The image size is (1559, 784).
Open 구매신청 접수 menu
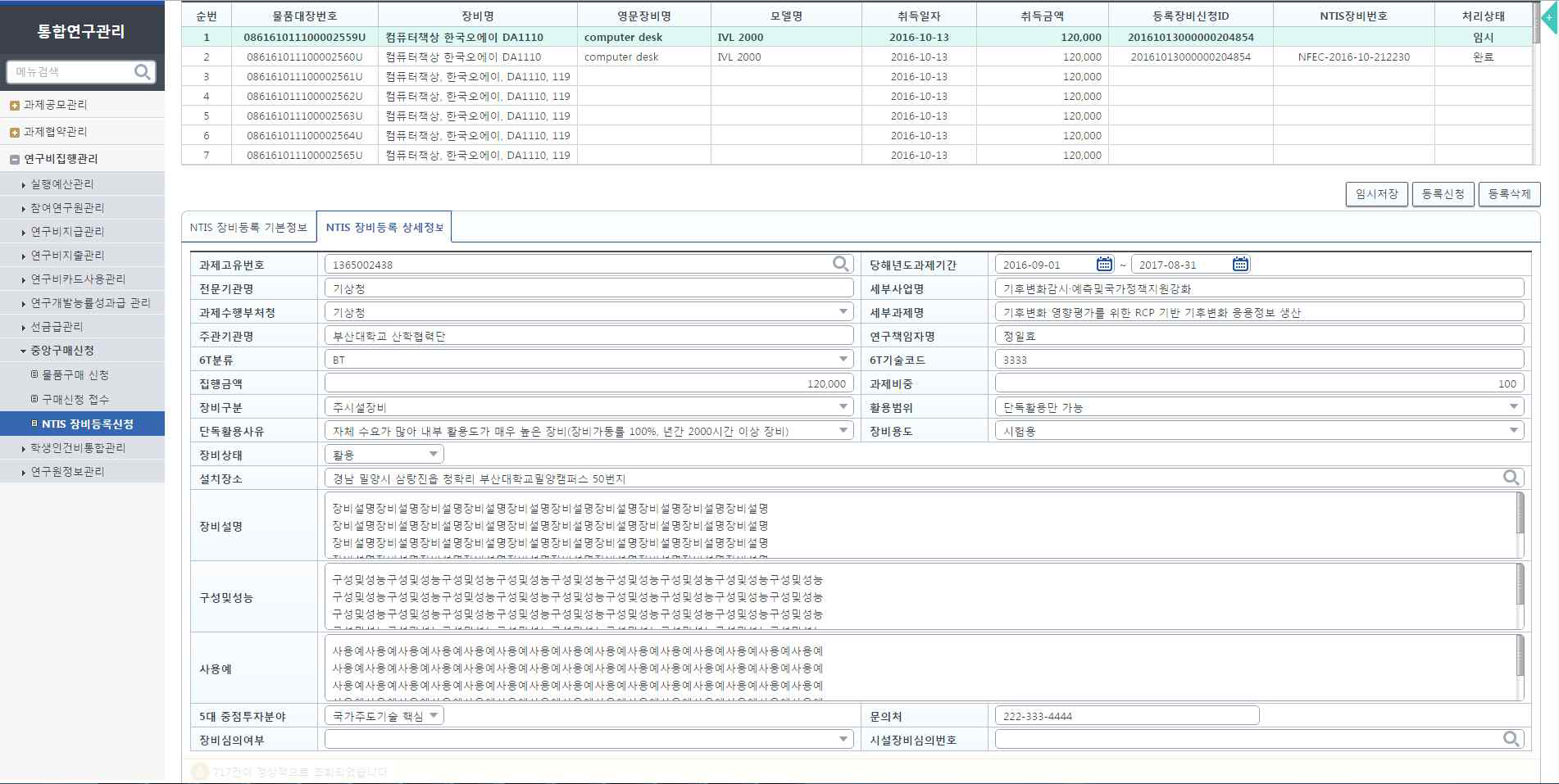(x=75, y=400)
